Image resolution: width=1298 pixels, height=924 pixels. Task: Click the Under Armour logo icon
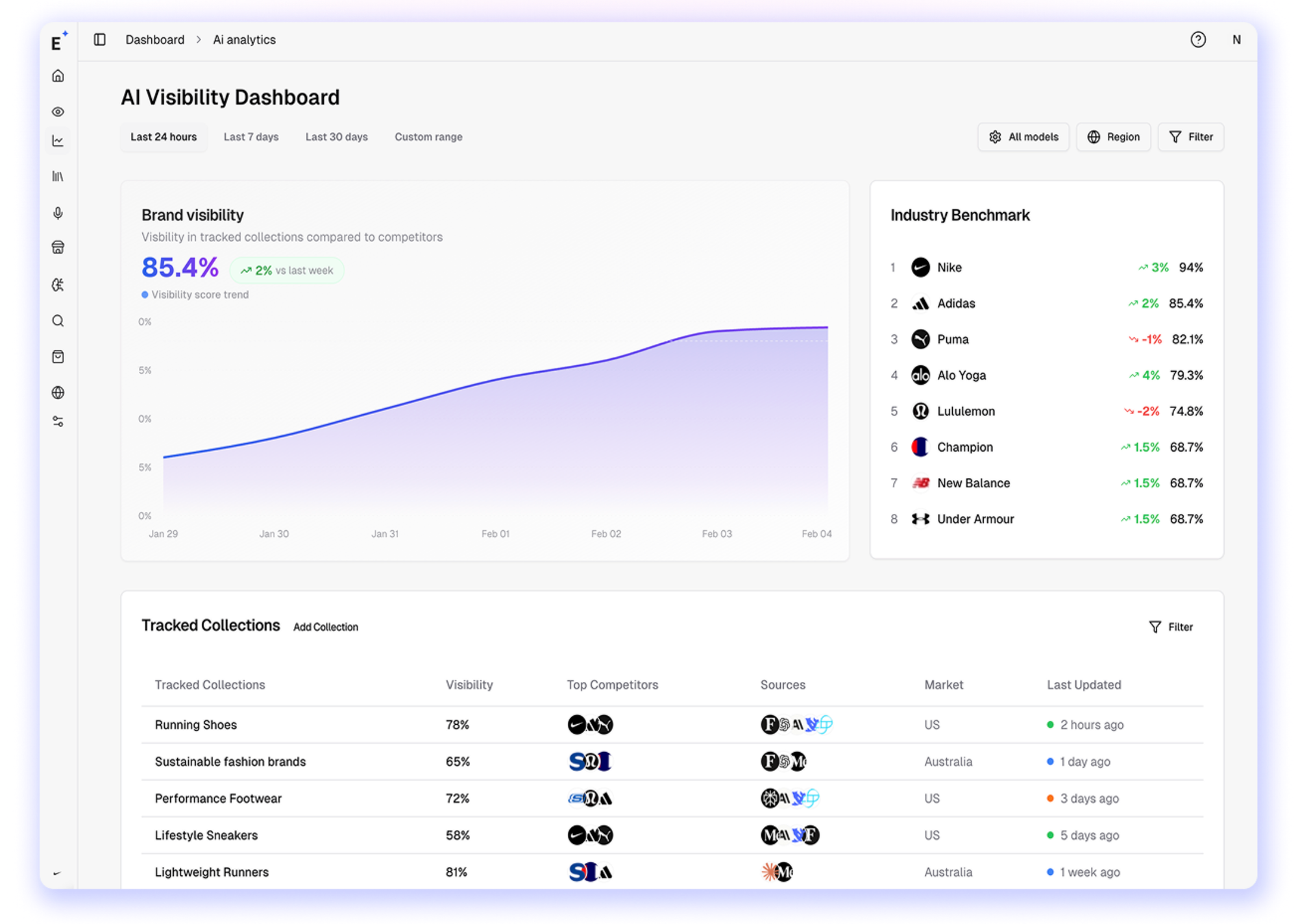coord(920,519)
